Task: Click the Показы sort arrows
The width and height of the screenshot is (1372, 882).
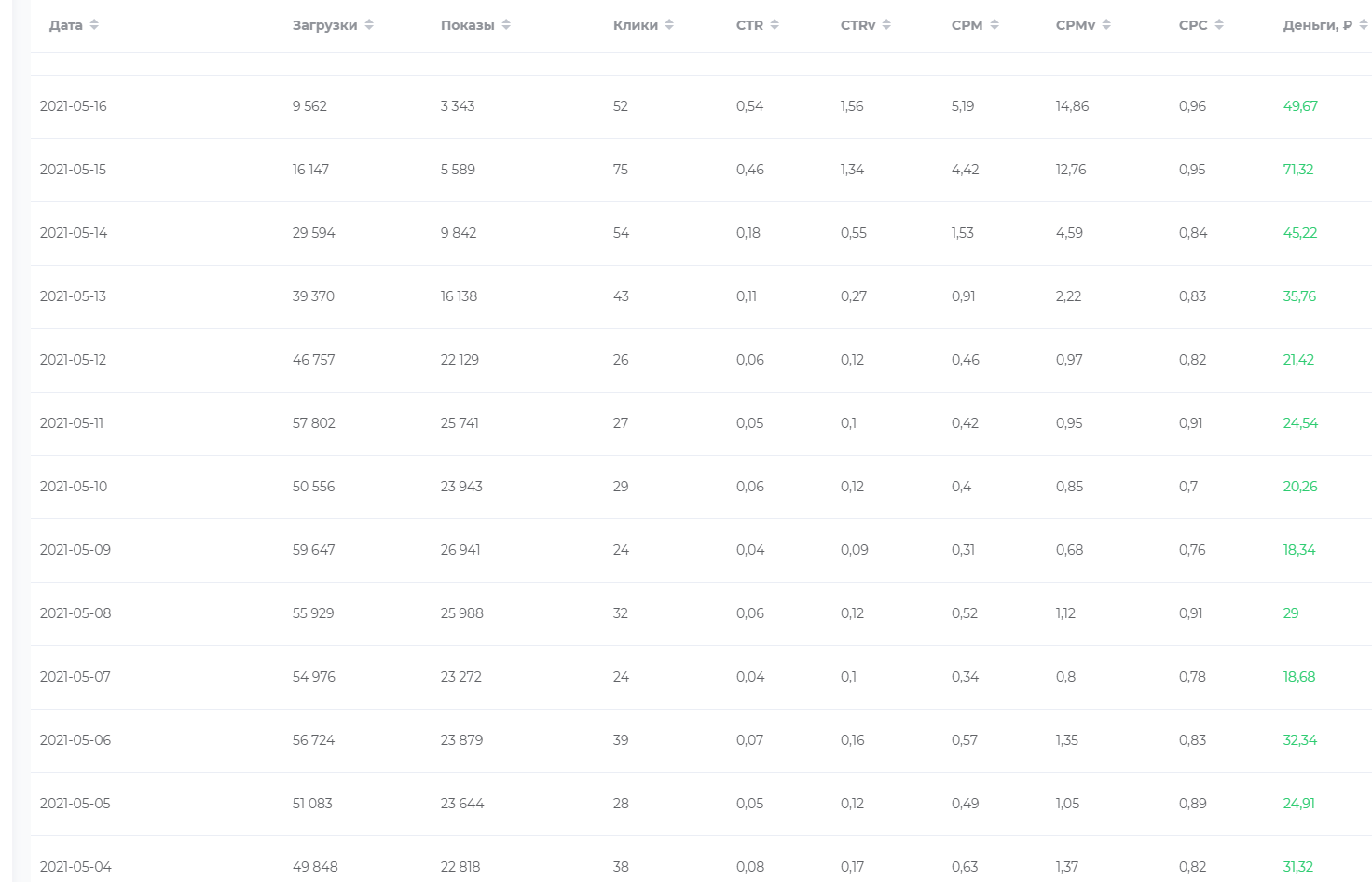Action: (x=506, y=25)
